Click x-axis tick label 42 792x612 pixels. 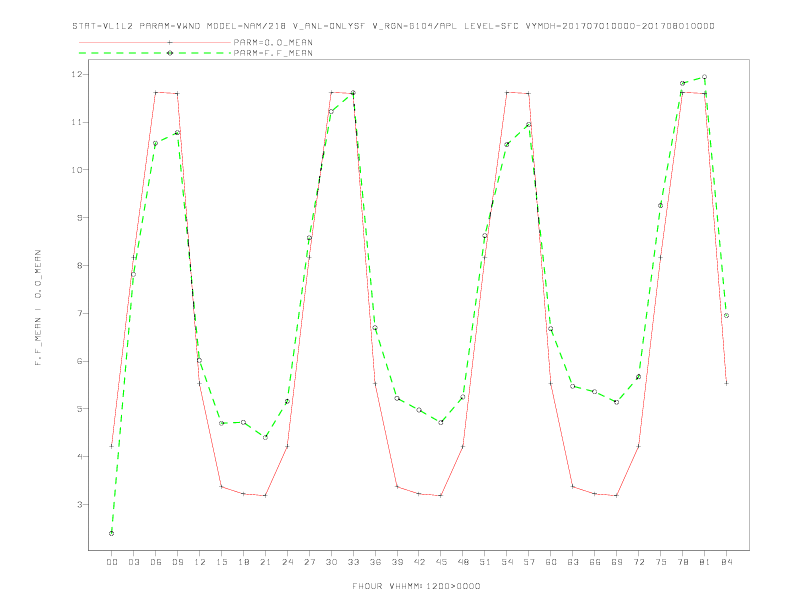[x=419, y=562]
